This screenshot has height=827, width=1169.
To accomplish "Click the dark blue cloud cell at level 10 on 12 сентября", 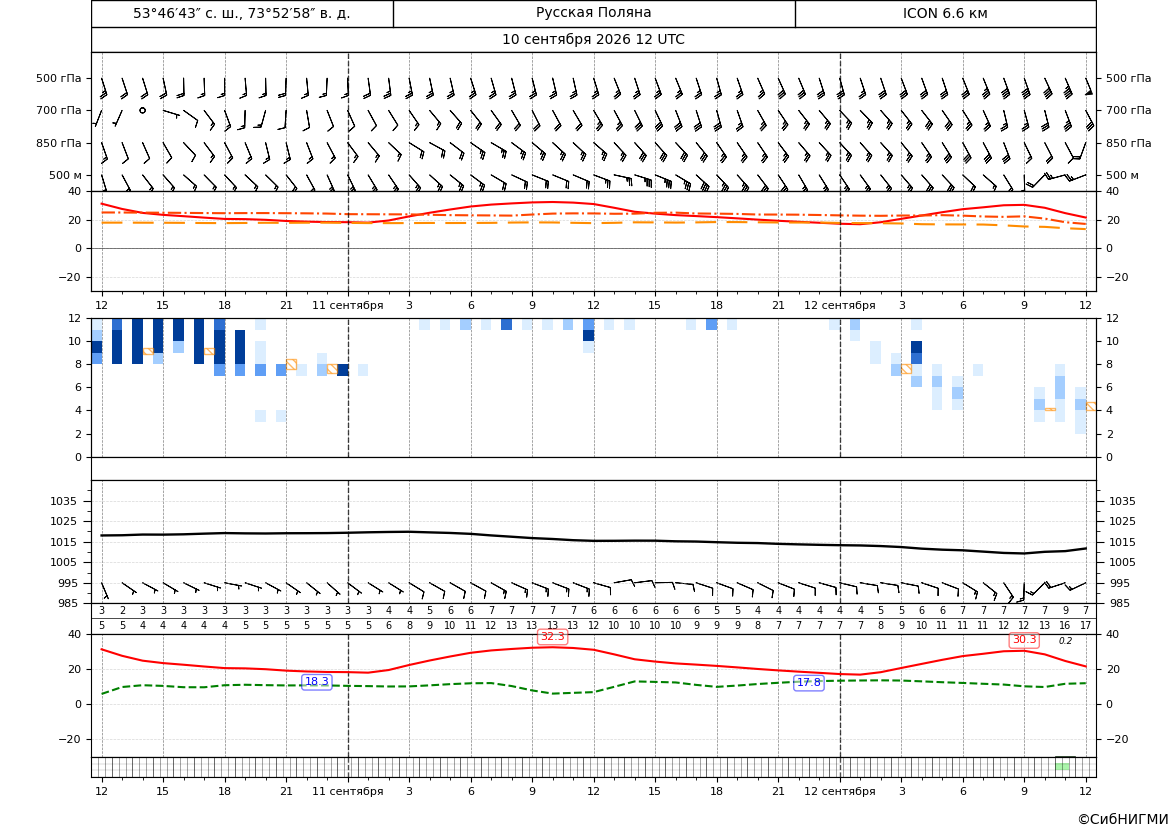I will pos(916,347).
